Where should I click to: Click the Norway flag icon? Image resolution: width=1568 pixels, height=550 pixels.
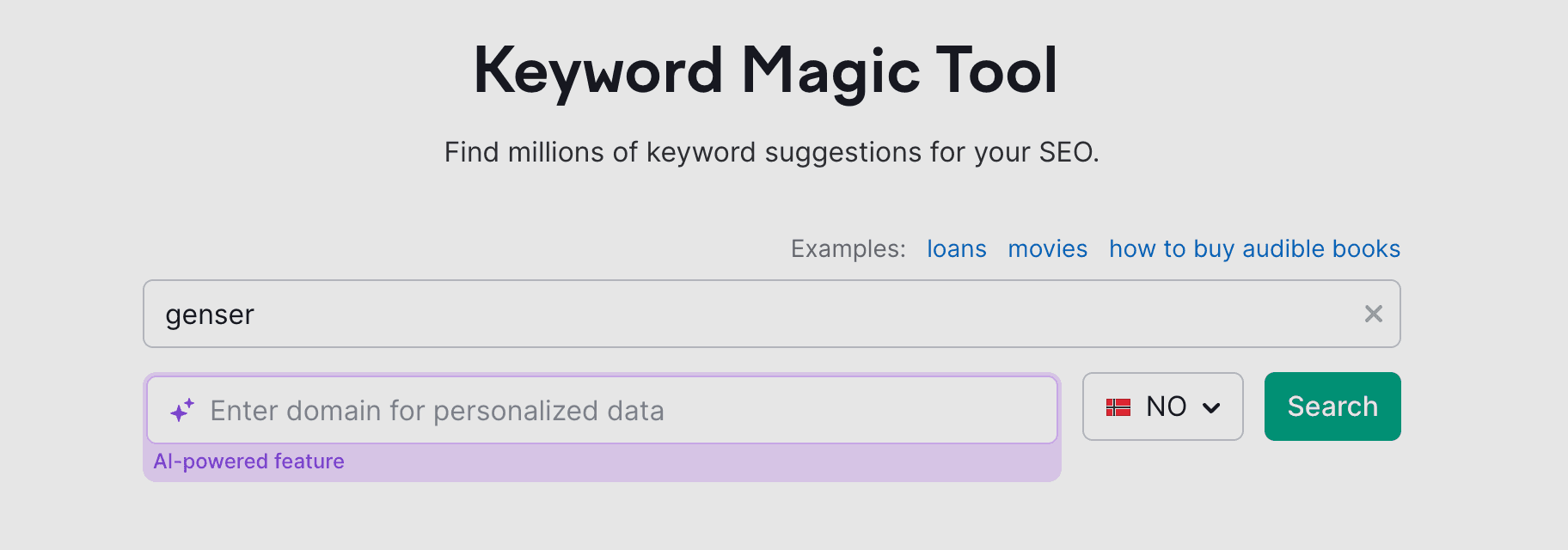point(1118,407)
